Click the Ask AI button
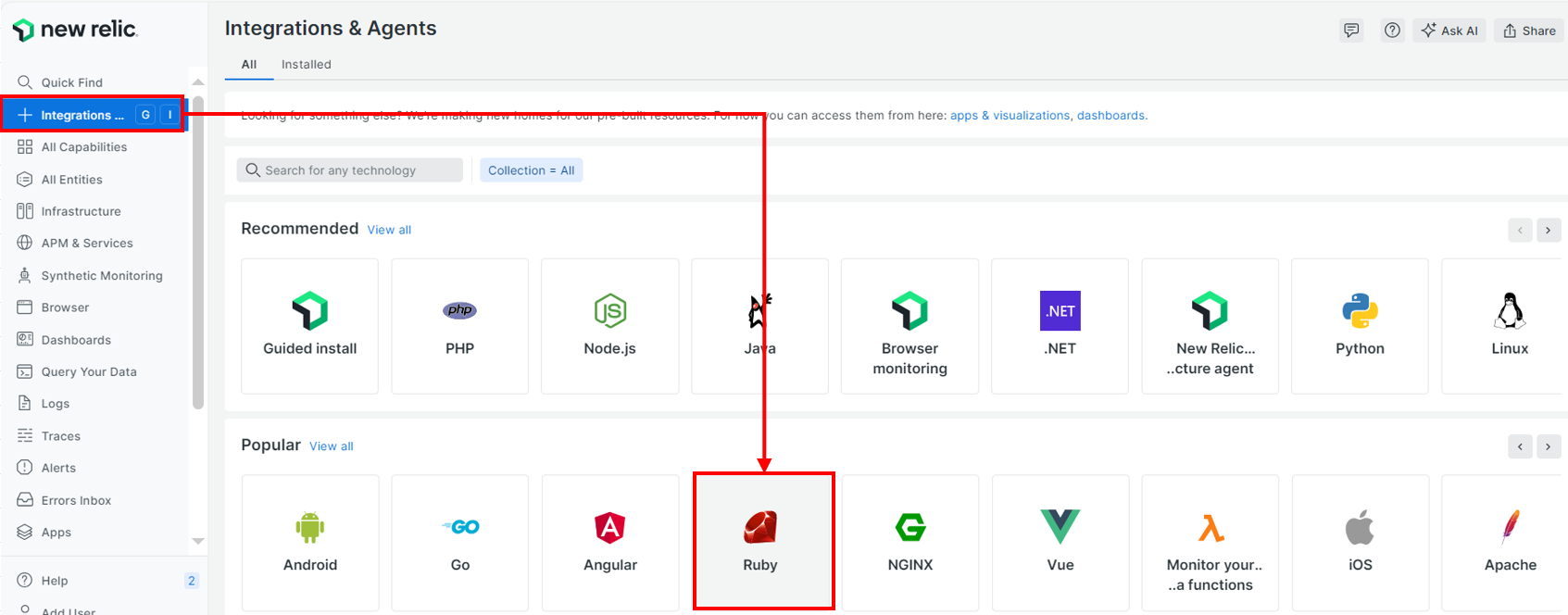The image size is (1568, 615). [1449, 31]
